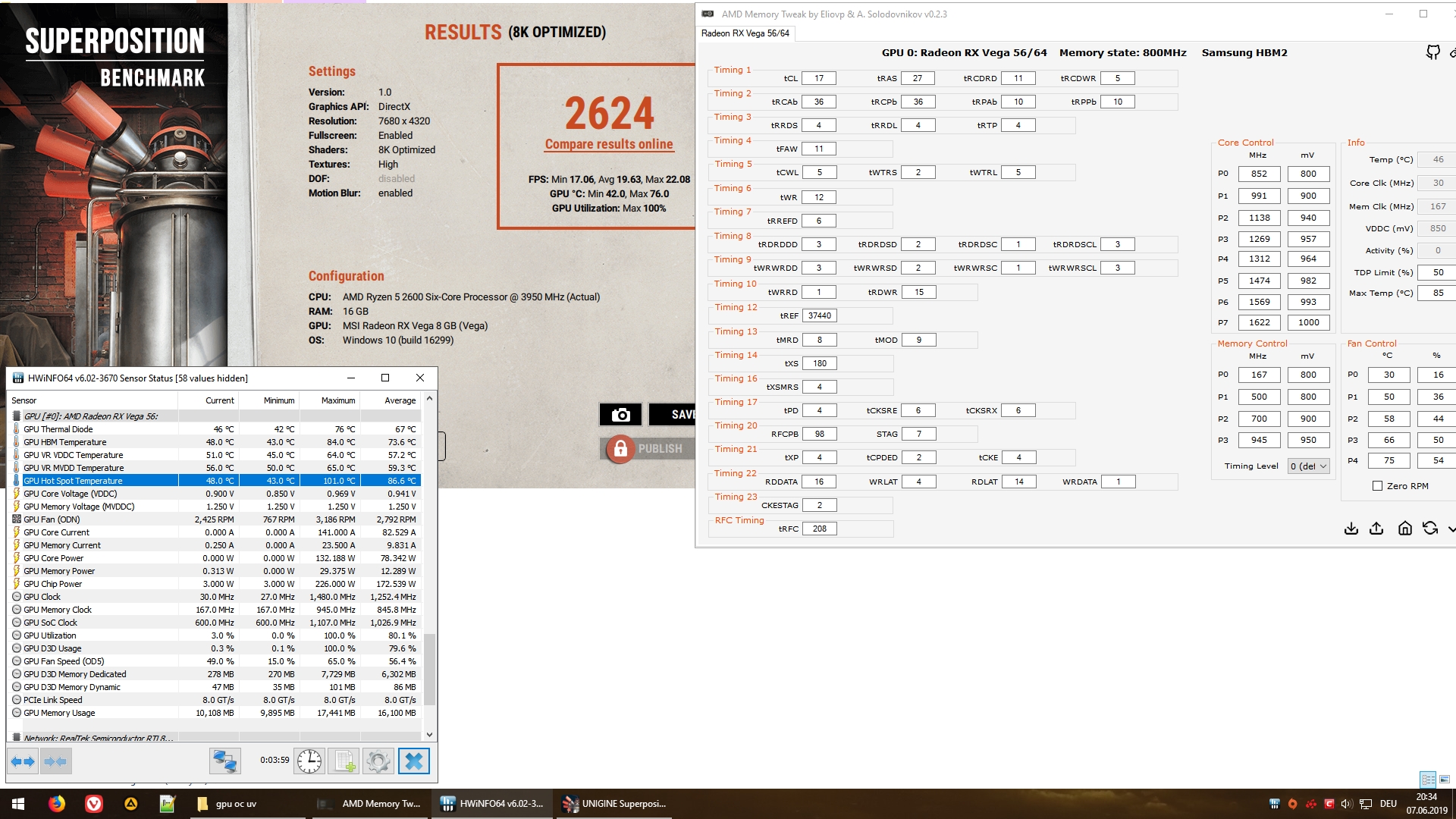
Task: Open the Timing Level dropdown
Action: (x=1309, y=466)
